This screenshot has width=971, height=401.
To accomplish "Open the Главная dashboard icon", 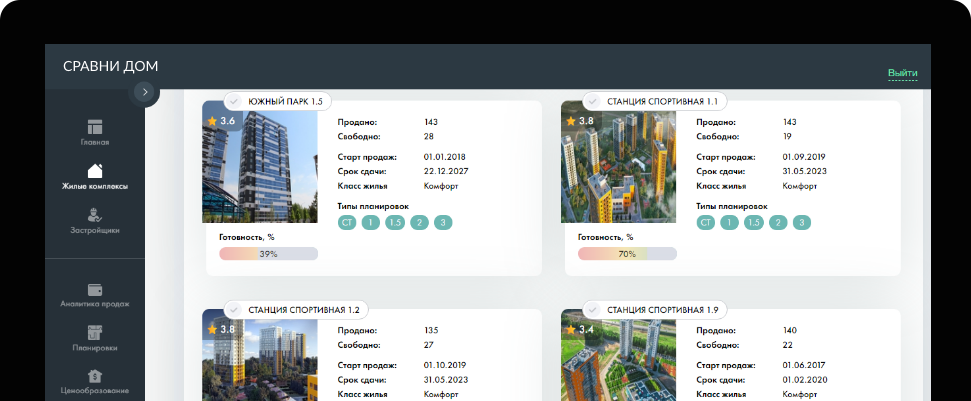I will [x=95, y=126].
